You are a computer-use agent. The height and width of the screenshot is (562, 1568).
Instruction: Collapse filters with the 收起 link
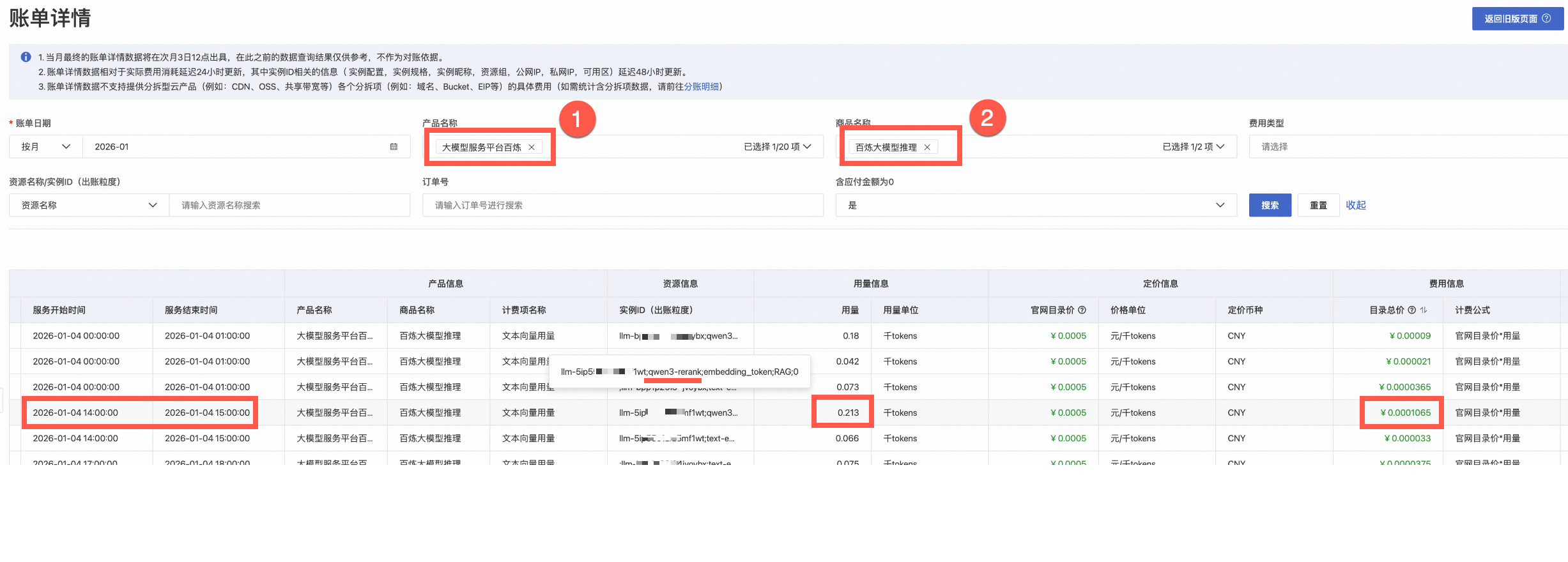point(1355,205)
